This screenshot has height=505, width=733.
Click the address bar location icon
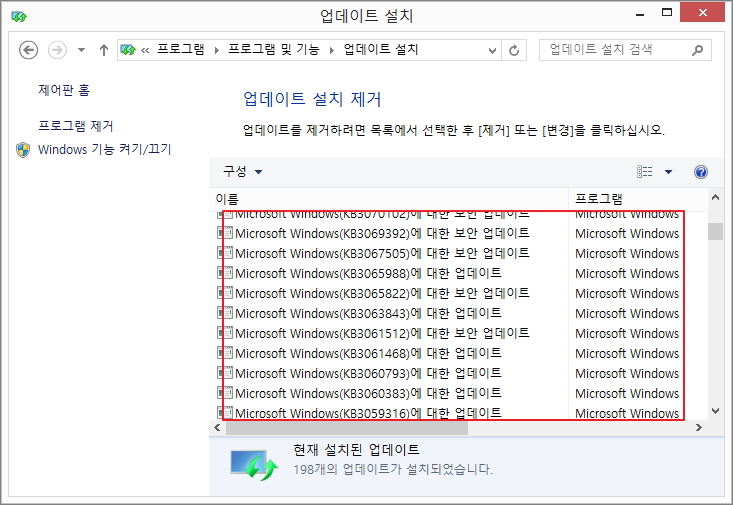click(128, 50)
